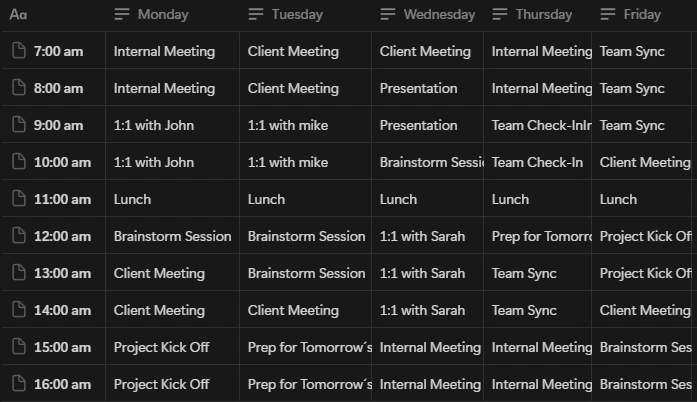Image resolution: width=697 pixels, height=402 pixels.
Task: Open the Thursday column header menu
Action: point(537,14)
